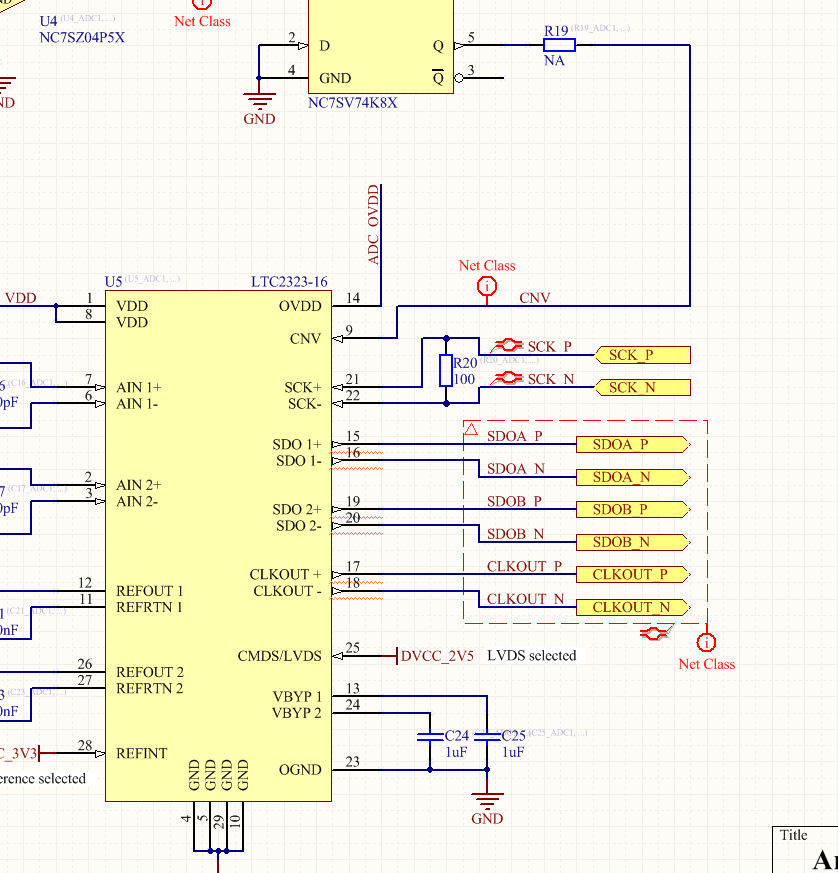Select the SDOB_N net label
The height and width of the screenshot is (873, 838).
[516, 534]
